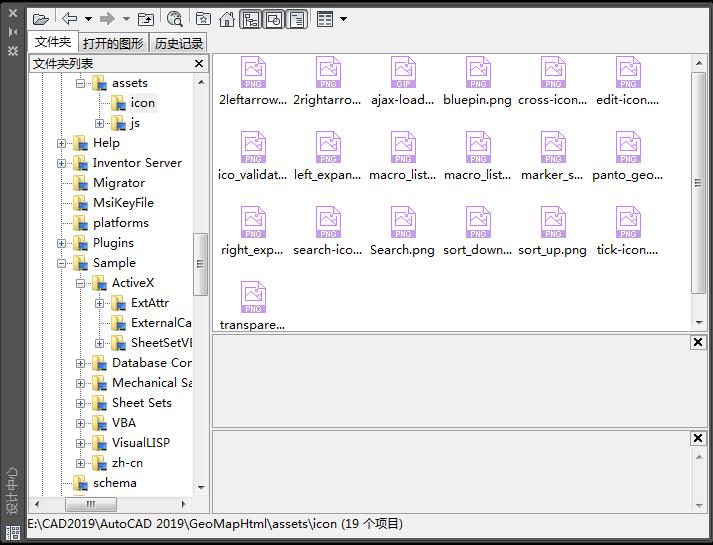Open the Search icon in toolbar
The image size is (713, 545).
[175, 20]
